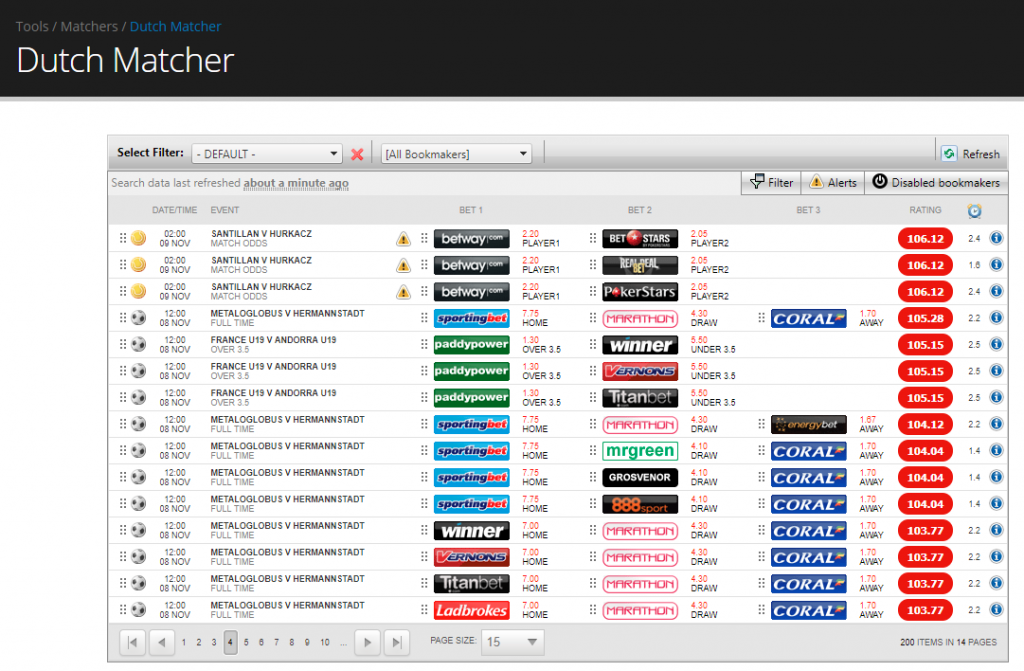Viewport: 1024px width, 671px height.
Task: Go to the previous page
Action: (x=161, y=642)
